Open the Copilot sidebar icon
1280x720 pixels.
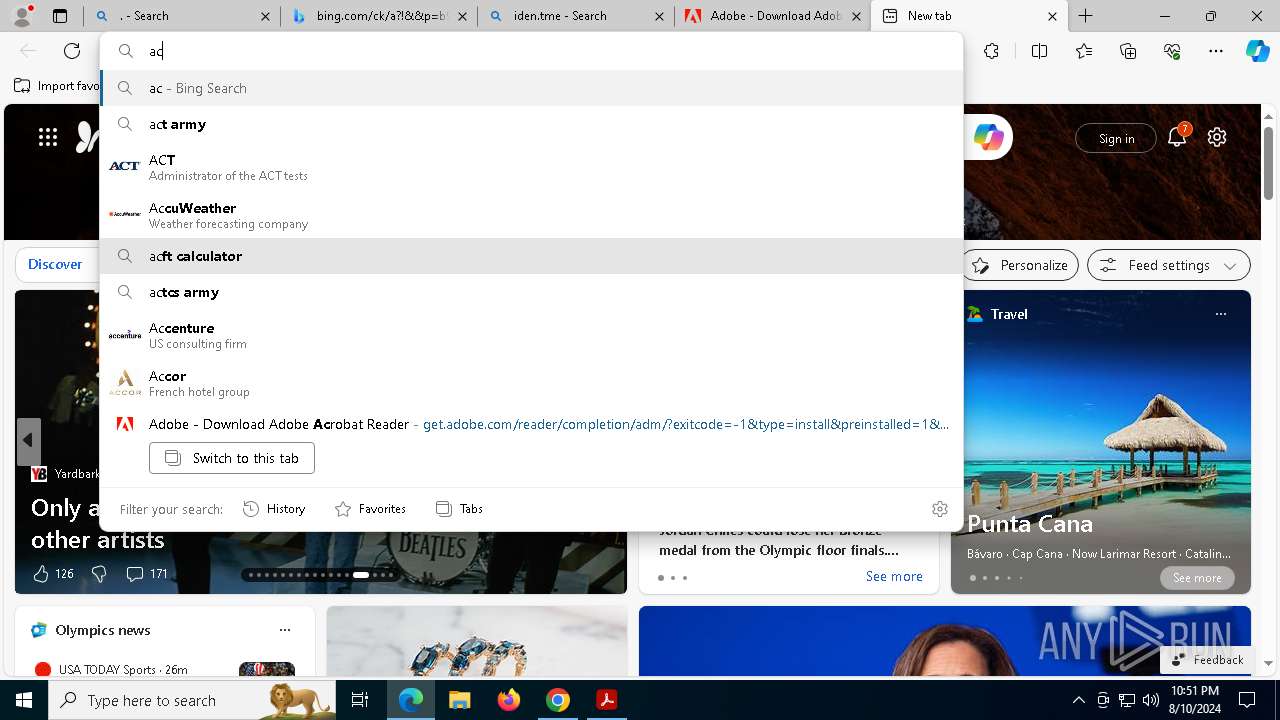pos(1258,51)
